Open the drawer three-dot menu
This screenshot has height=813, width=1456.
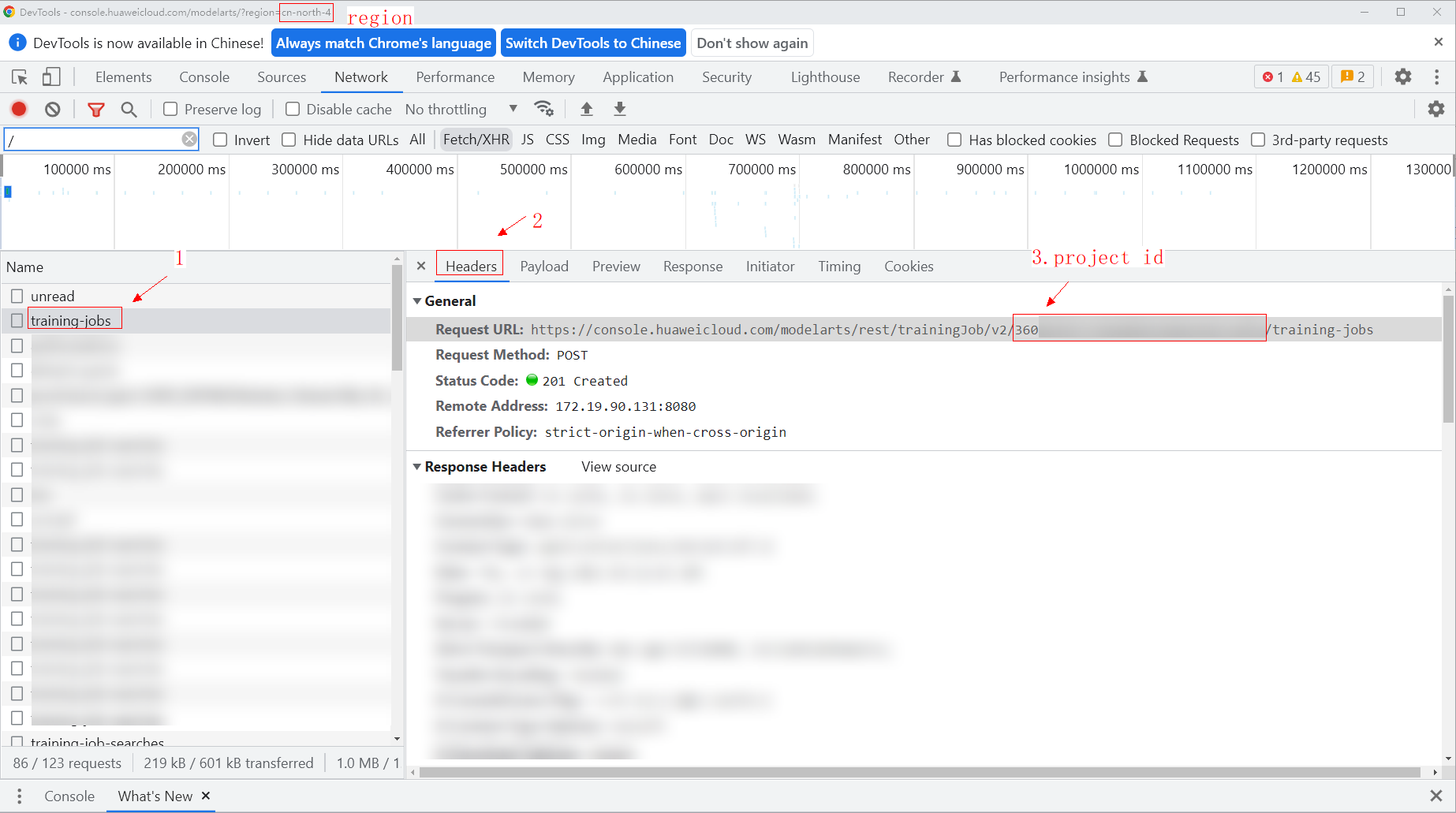pos(20,796)
